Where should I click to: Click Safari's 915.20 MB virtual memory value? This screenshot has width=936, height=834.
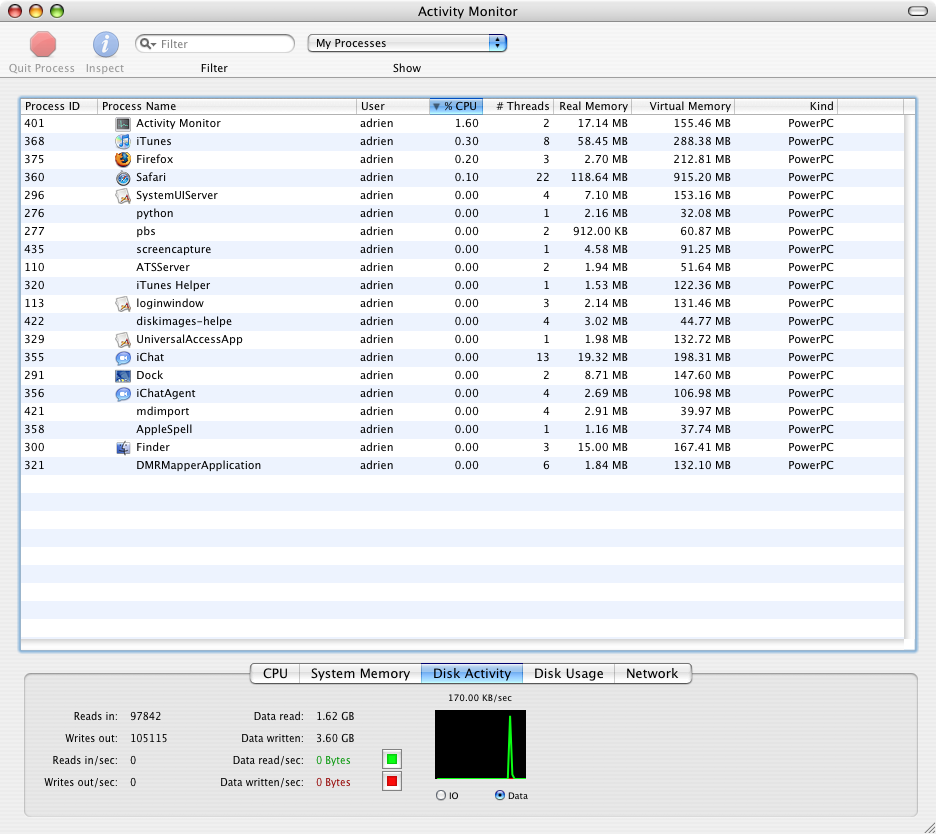pos(702,177)
